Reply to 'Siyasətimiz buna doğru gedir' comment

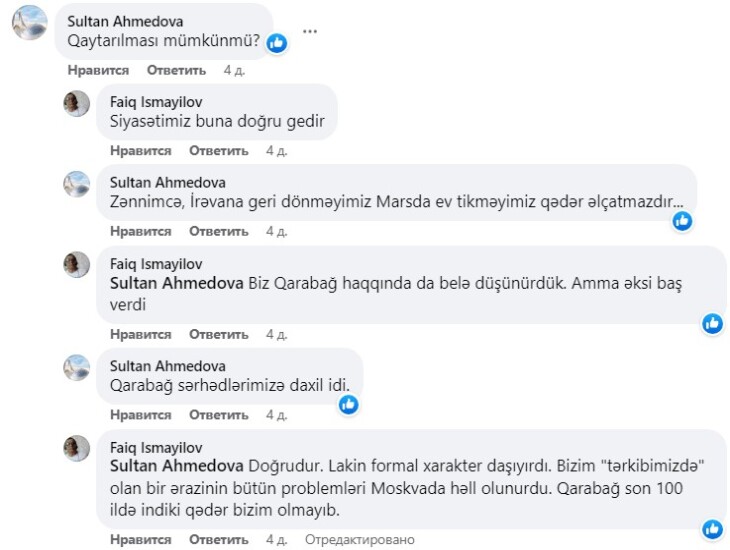point(218,150)
